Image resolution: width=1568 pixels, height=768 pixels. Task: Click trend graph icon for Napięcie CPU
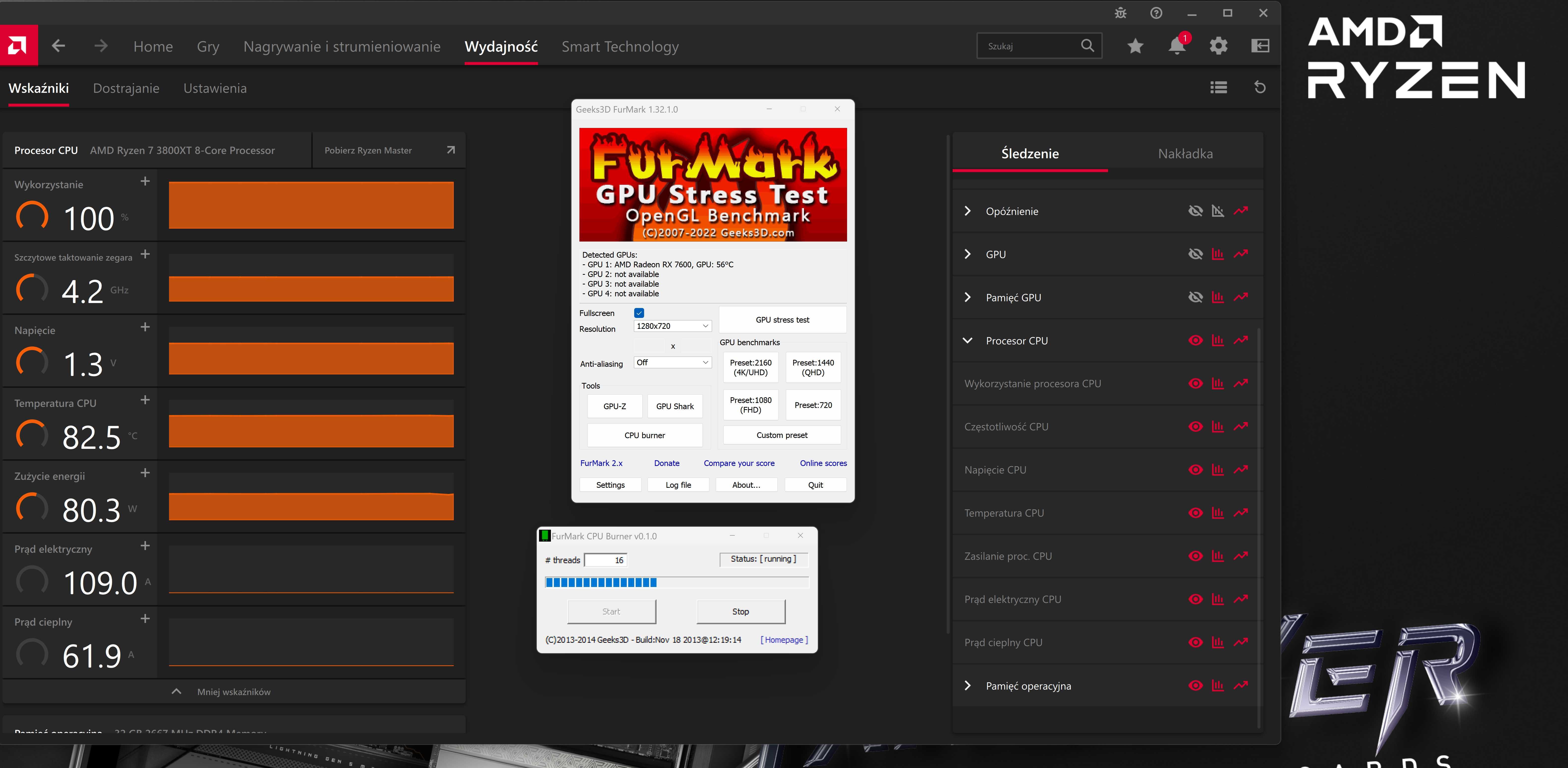coord(1241,470)
